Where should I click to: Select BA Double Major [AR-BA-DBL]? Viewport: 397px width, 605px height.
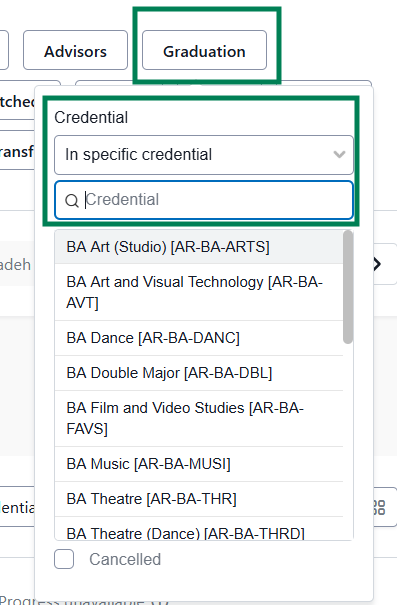[199, 373]
